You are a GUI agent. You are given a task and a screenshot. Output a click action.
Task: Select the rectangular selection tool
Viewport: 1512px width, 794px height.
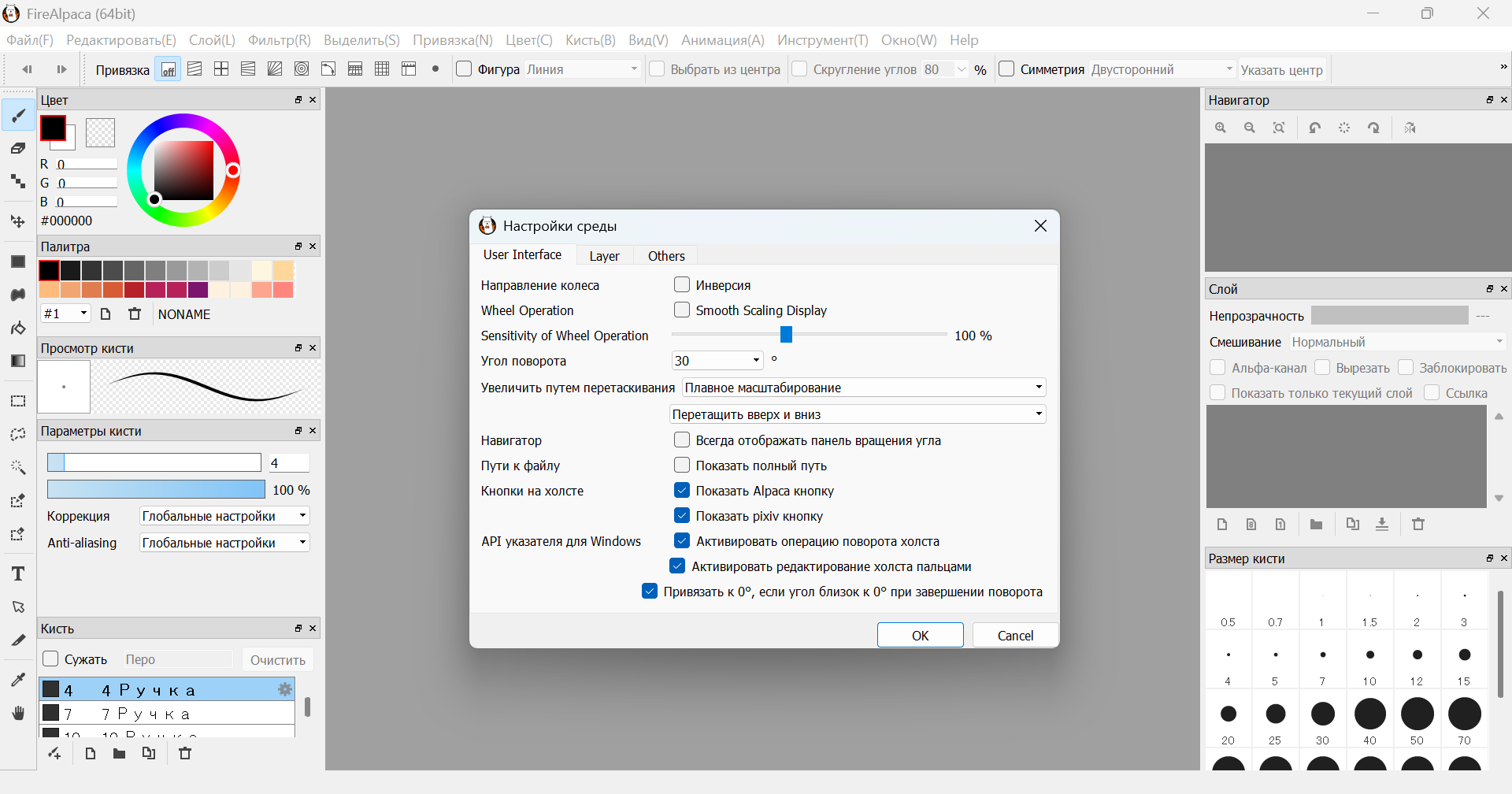[18, 401]
